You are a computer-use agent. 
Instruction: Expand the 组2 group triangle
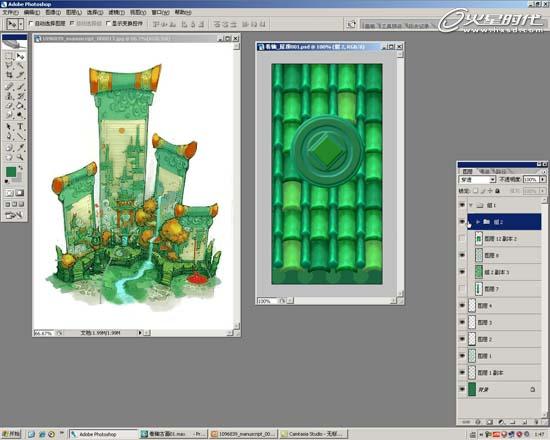pyautogui.click(x=478, y=222)
